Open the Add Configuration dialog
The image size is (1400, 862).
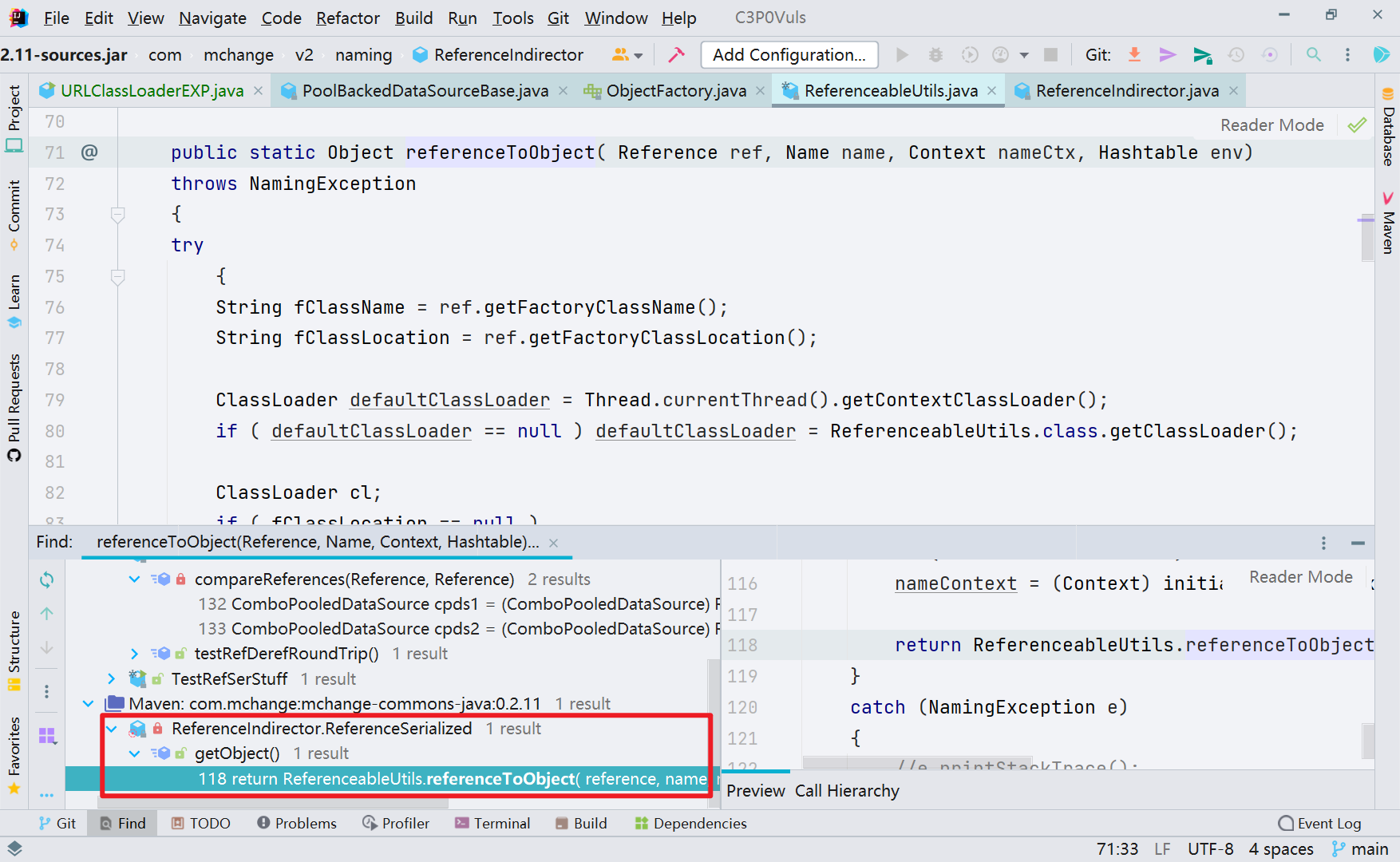pos(789,54)
